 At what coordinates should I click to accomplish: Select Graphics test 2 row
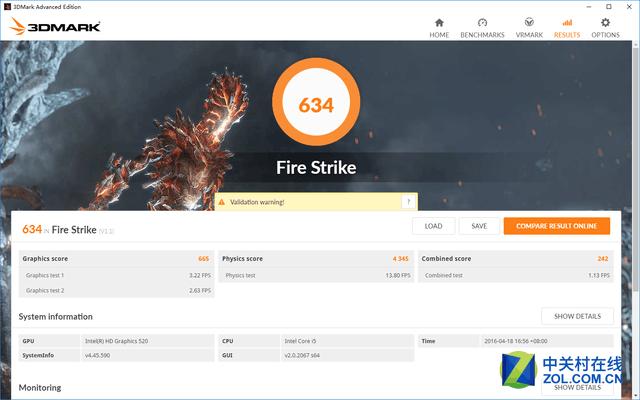pyautogui.click(x=117, y=291)
